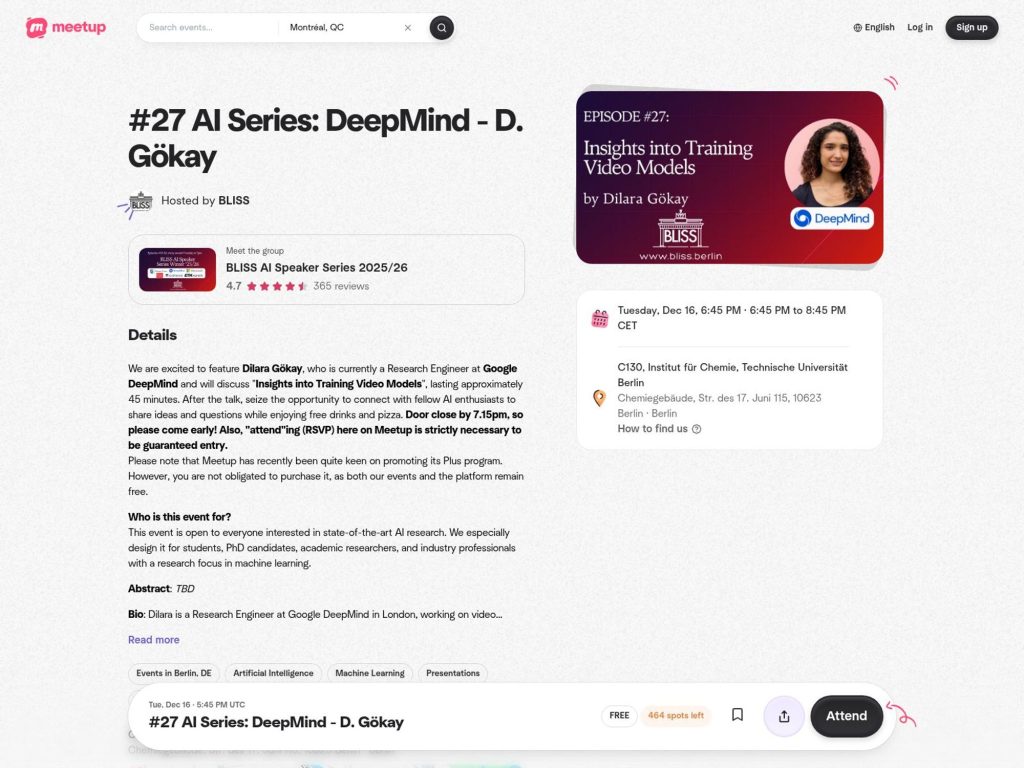Click the globe language icon

pos(857,27)
